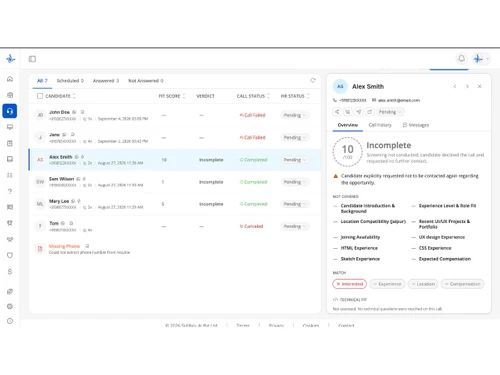Switch to the Answered 3 tab
Image resolution: width=500 pixels, height=375 pixels.
[x=106, y=81]
